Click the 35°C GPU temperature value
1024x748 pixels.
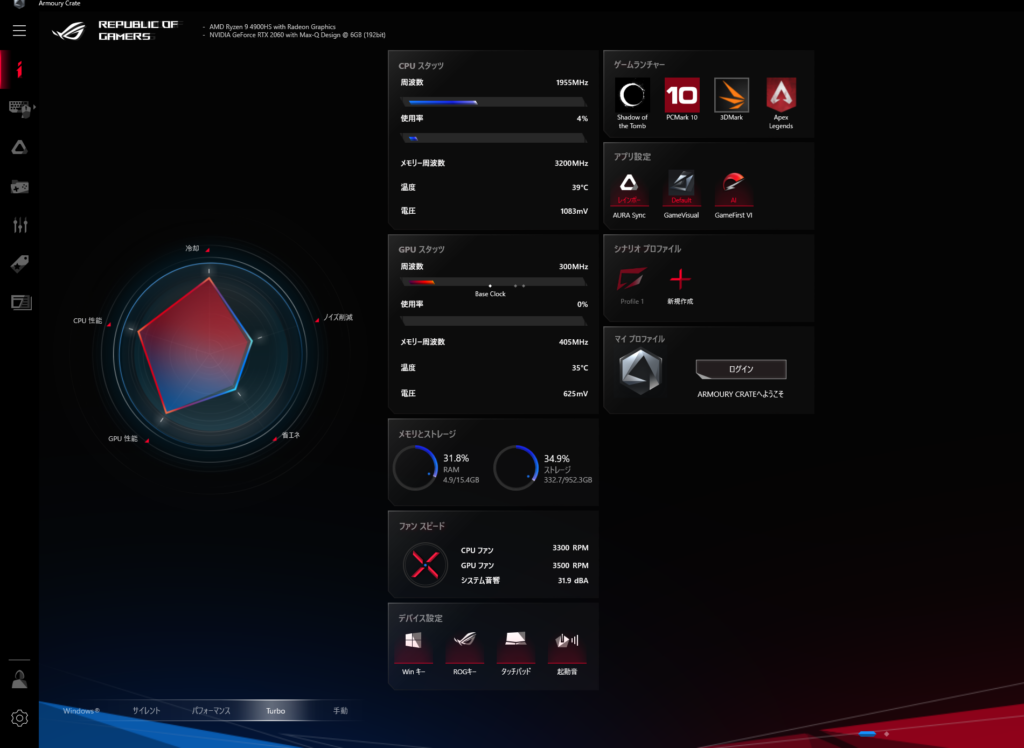tap(580, 368)
